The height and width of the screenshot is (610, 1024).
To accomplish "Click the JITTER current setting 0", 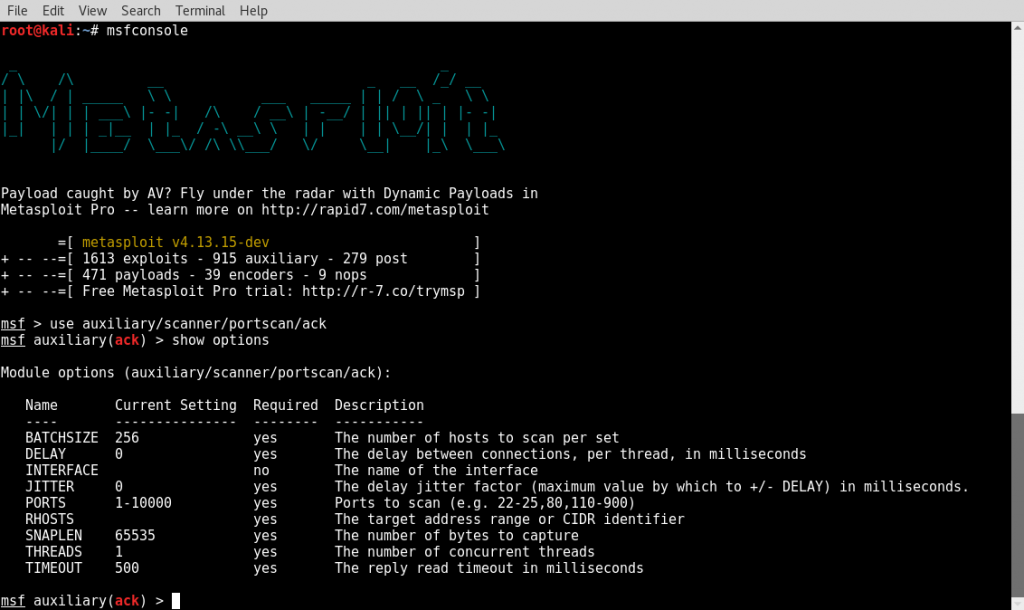I will (119, 487).
